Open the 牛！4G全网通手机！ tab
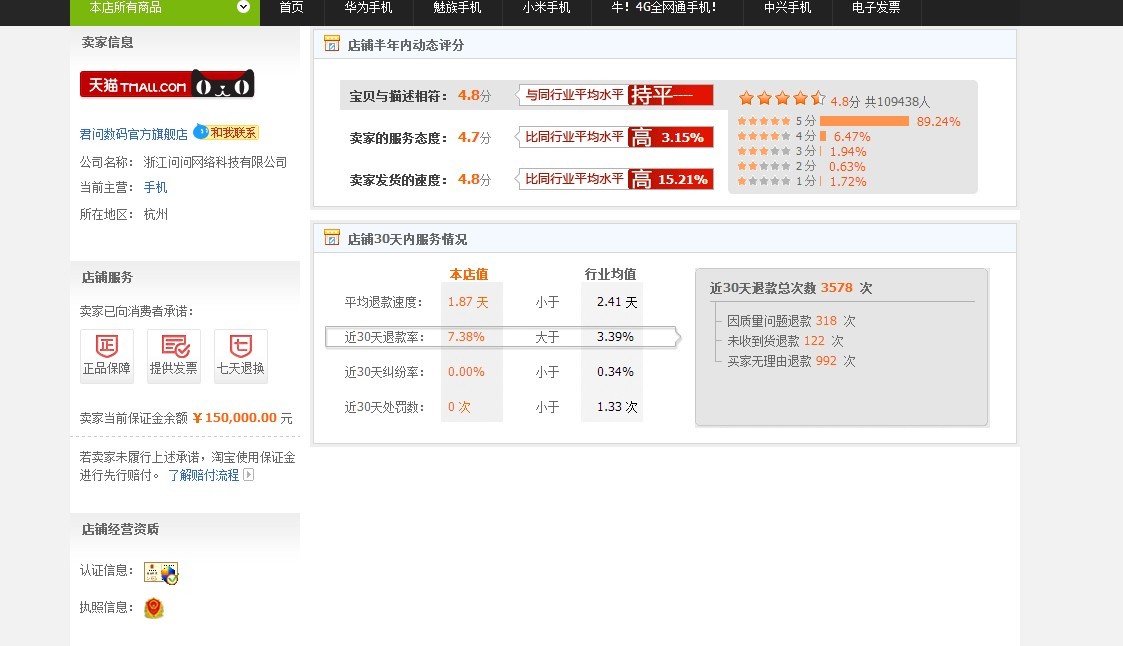This screenshot has width=1123, height=646. 664,8
